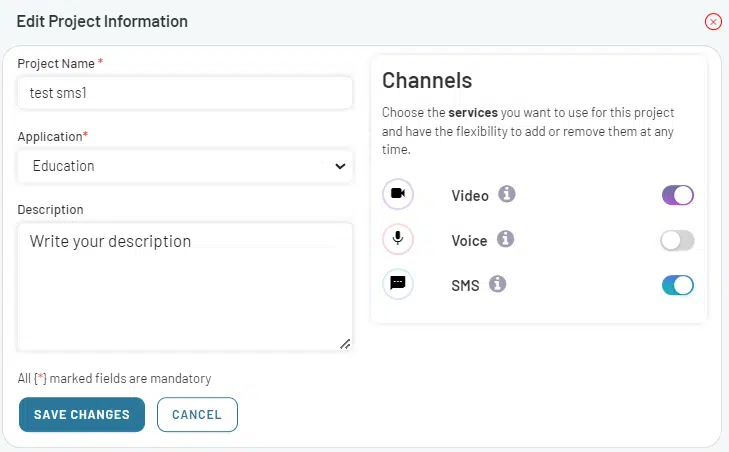Open the Video info tooltip icon

[x=507, y=194]
